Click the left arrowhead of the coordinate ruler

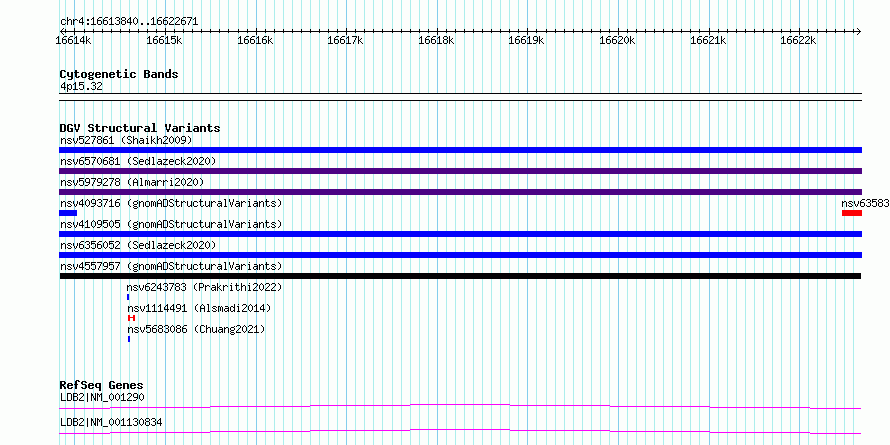[x=62, y=31]
